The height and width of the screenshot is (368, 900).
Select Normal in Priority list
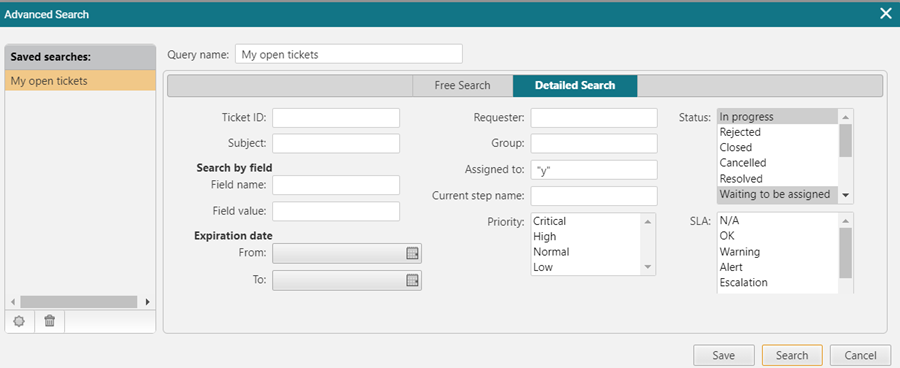click(585, 252)
